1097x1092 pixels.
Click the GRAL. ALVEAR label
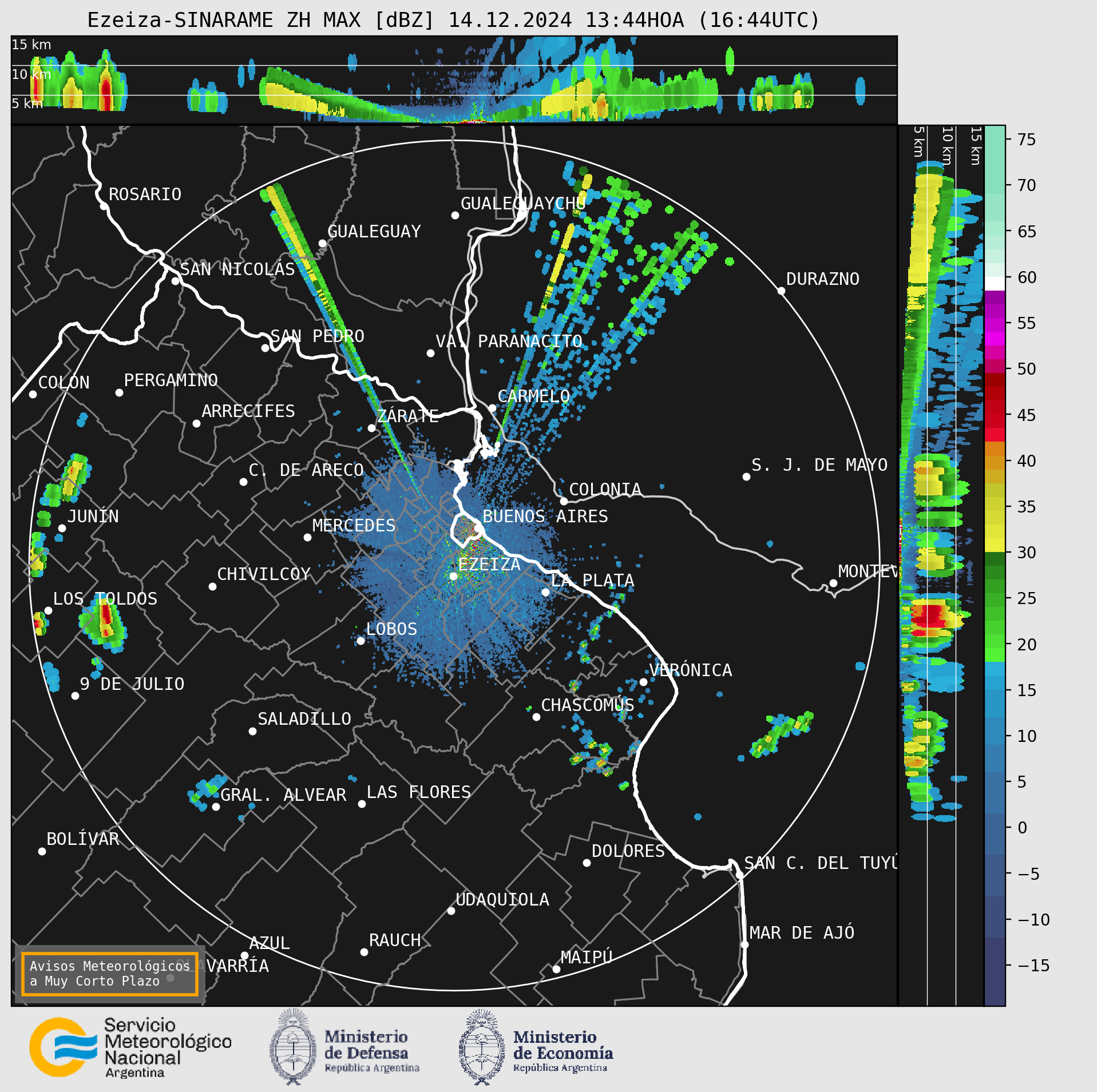[x=283, y=795]
